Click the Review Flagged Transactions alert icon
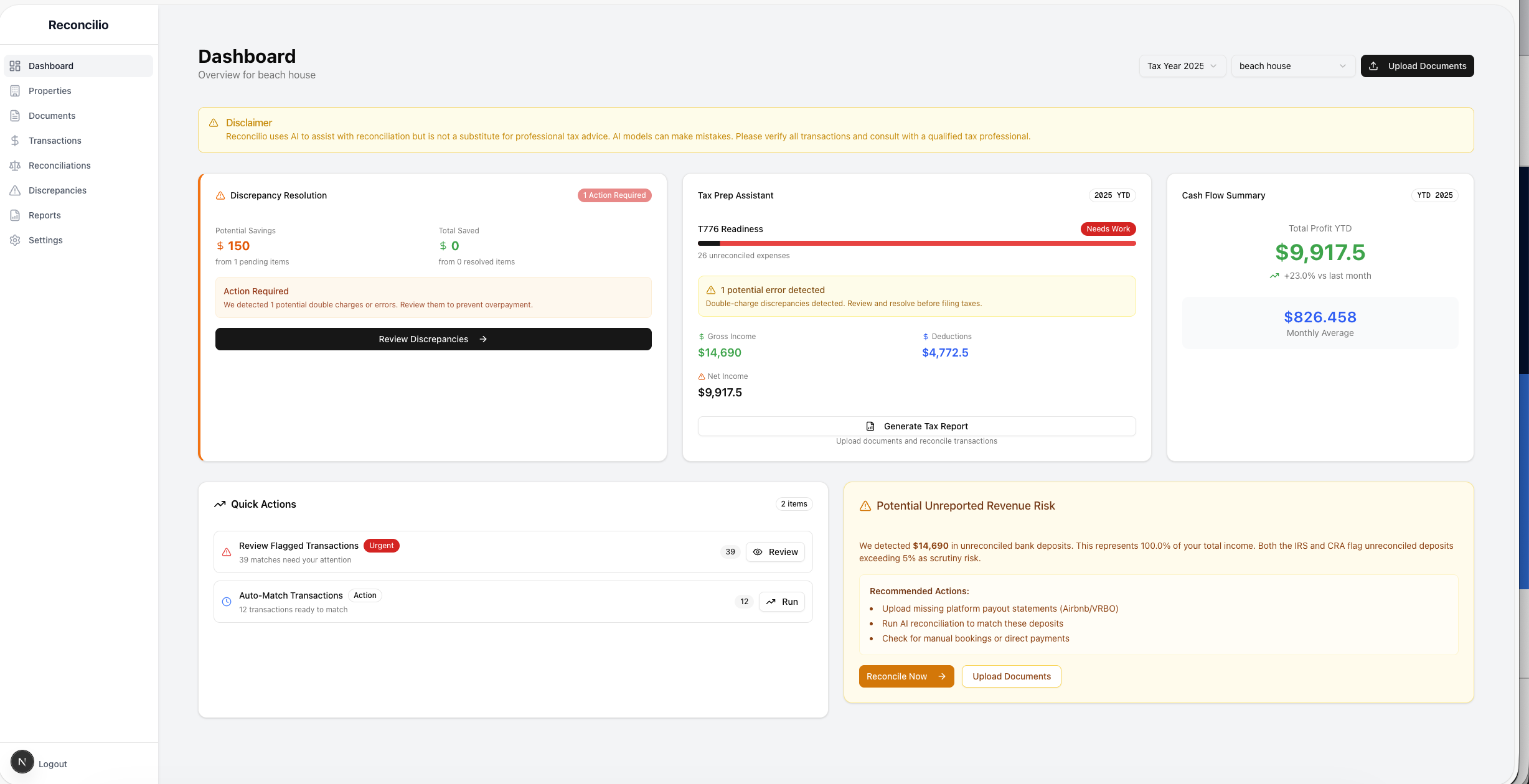Viewport: 1529px width, 784px height. coord(227,552)
